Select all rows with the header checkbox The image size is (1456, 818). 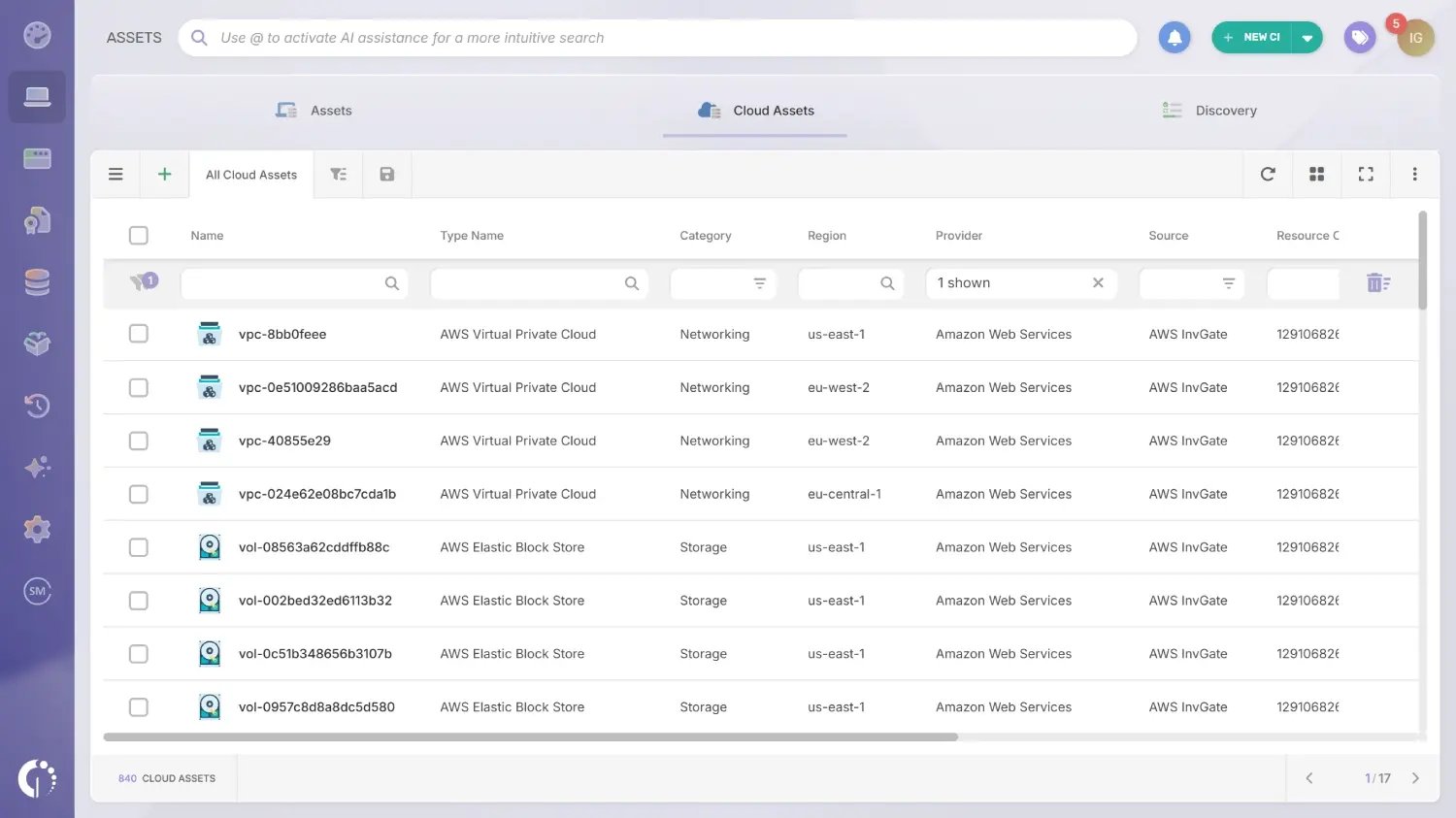[138, 235]
